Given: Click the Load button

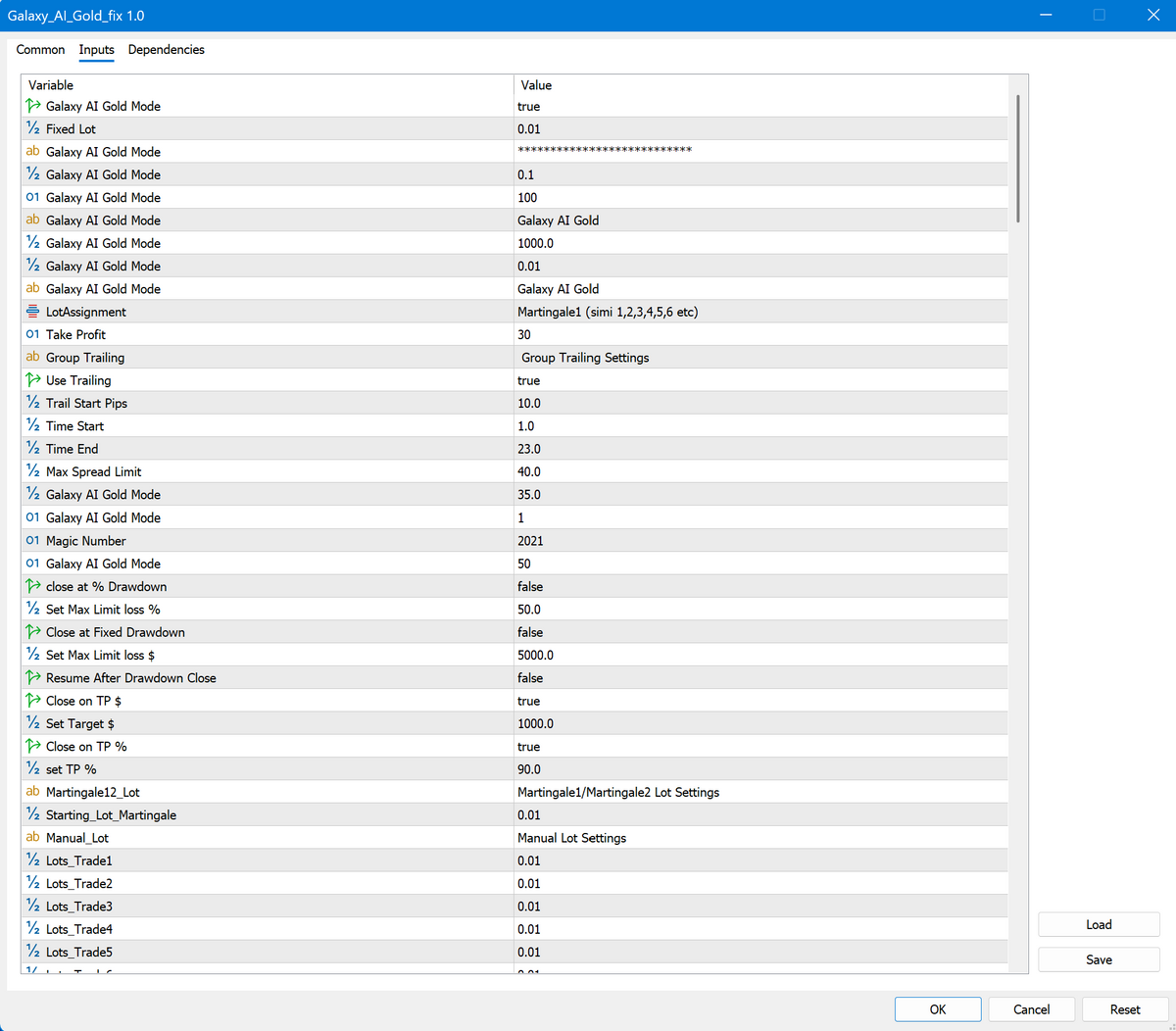Looking at the screenshot, I should coord(1099,924).
